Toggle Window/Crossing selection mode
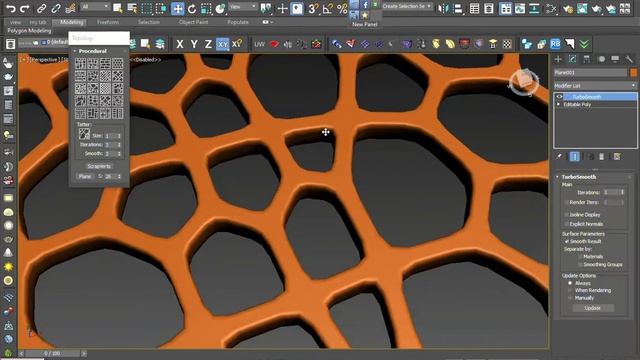Screen dimensions: 640x360 (161, 8)
